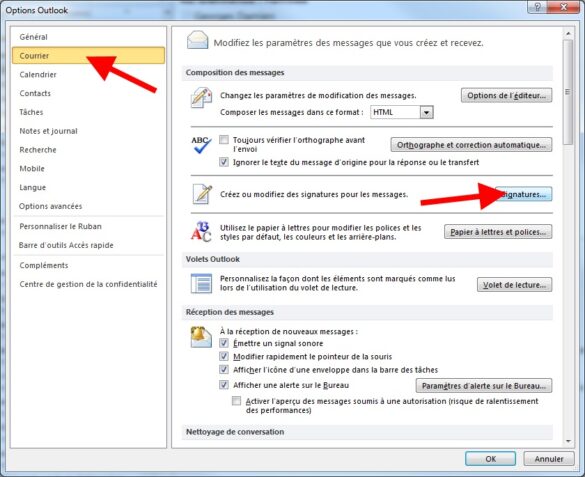Switch to Mobile options
Image resolution: width=585 pixels, height=477 pixels.
(x=88, y=169)
